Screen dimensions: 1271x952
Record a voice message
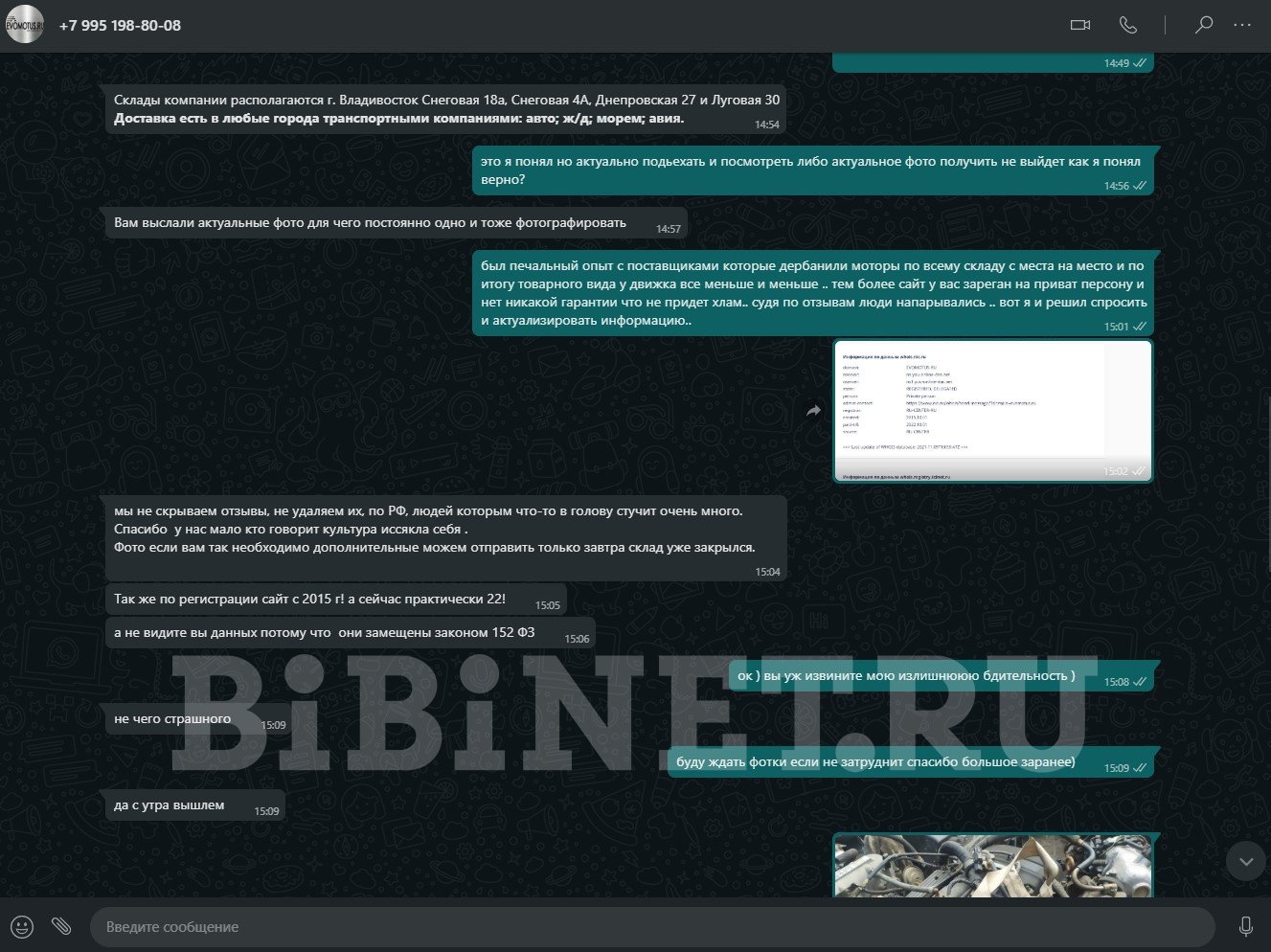tap(1246, 926)
